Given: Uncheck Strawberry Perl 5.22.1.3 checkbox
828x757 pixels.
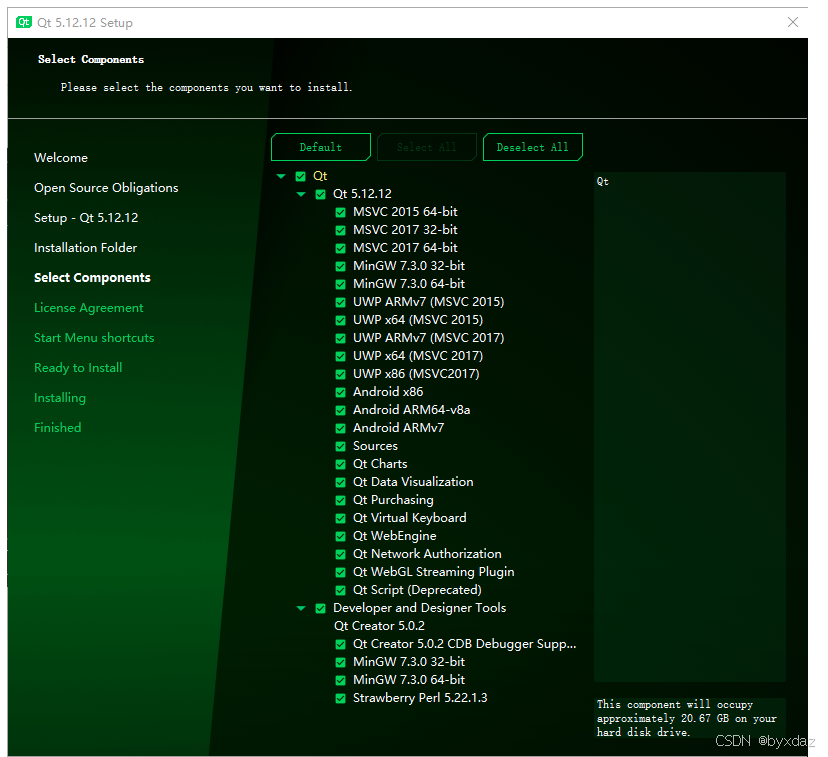Looking at the screenshot, I should [x=341, y=698].
